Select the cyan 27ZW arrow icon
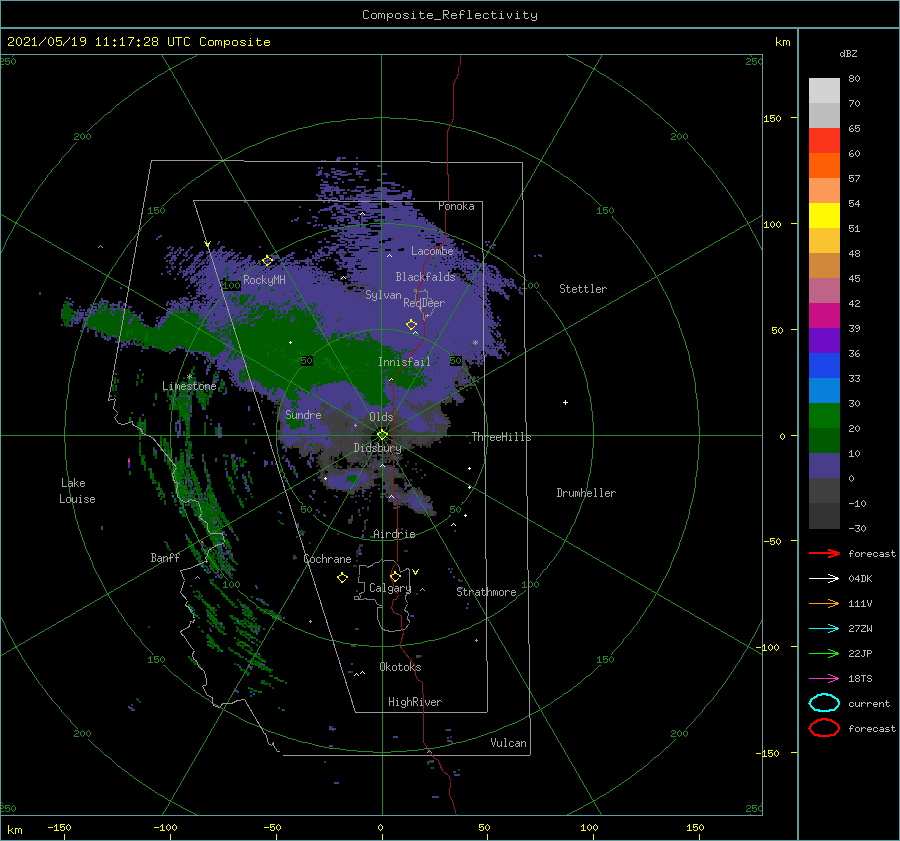 [824, 629]
